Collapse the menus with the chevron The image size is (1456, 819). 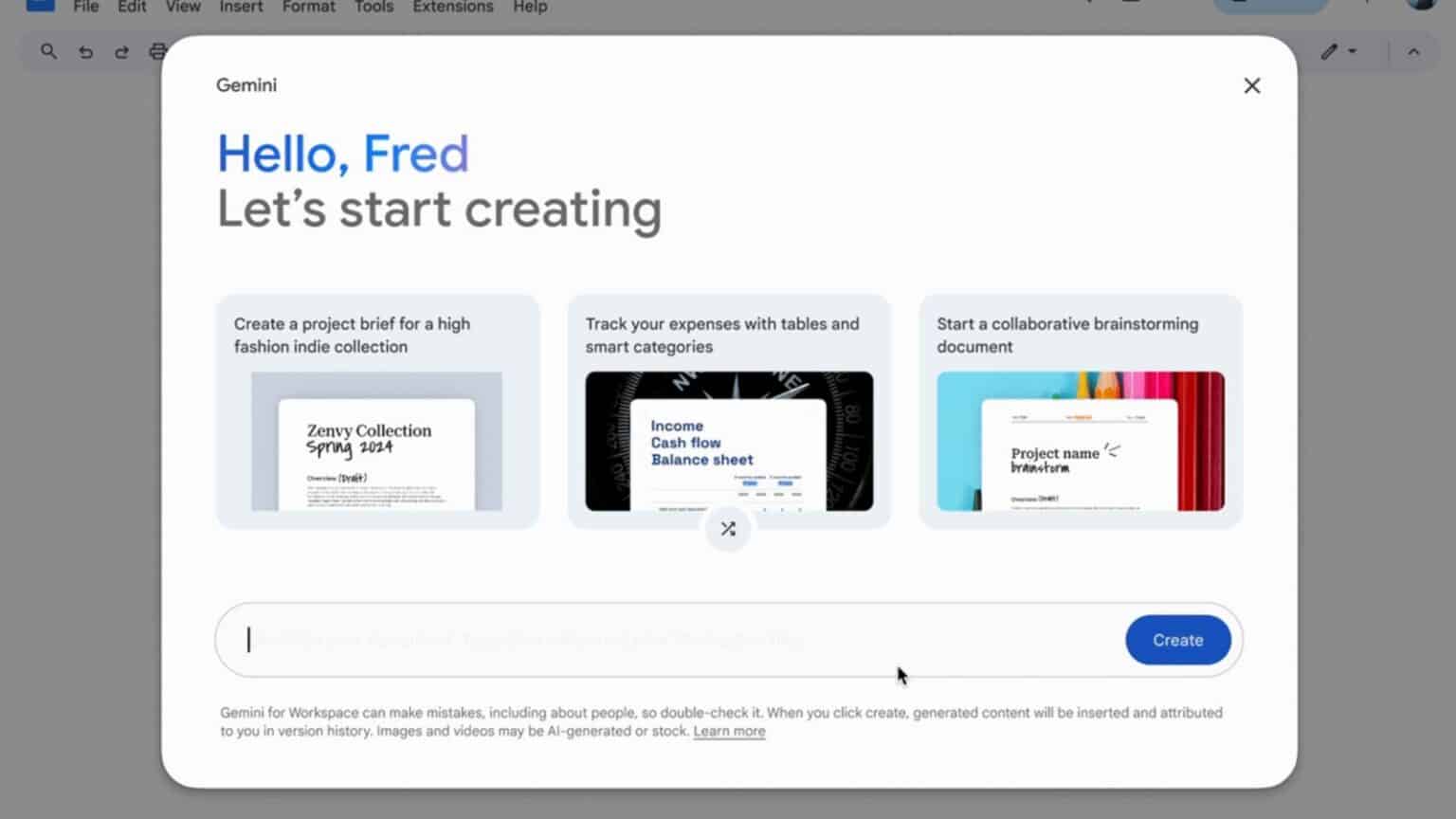pyautogui.click(x=1413, y=51)
